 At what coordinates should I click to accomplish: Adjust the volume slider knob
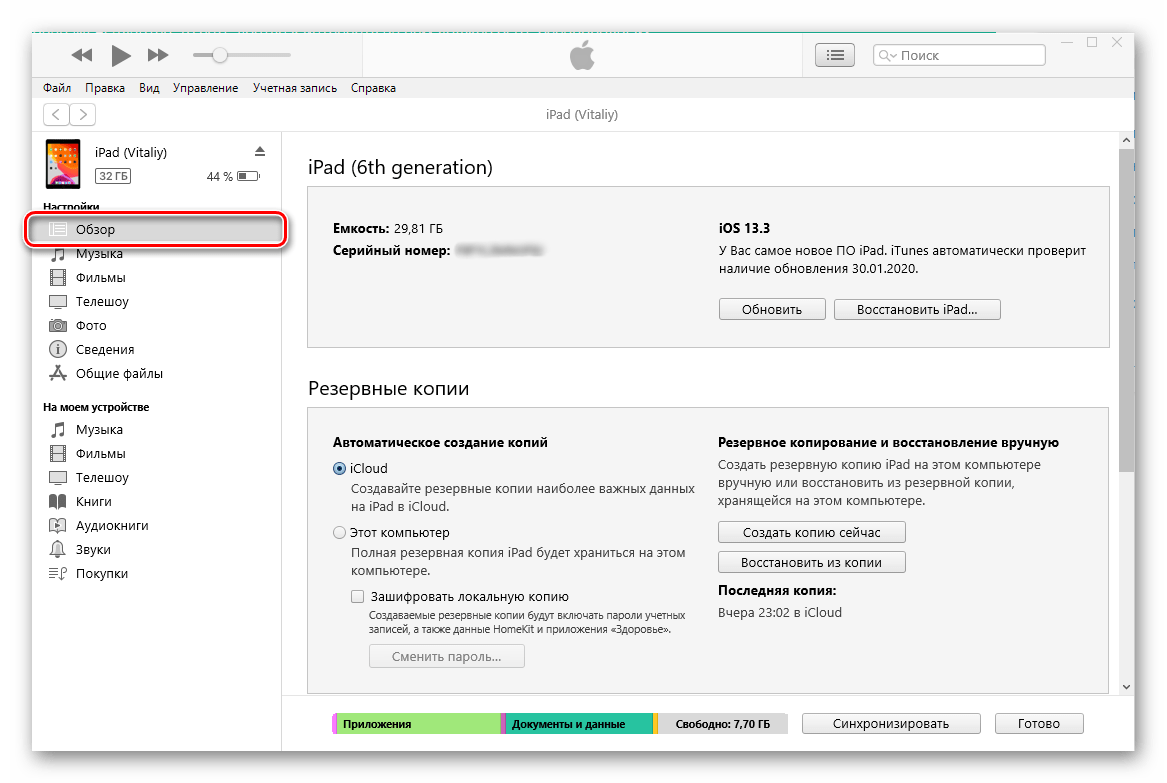(220, 55)
